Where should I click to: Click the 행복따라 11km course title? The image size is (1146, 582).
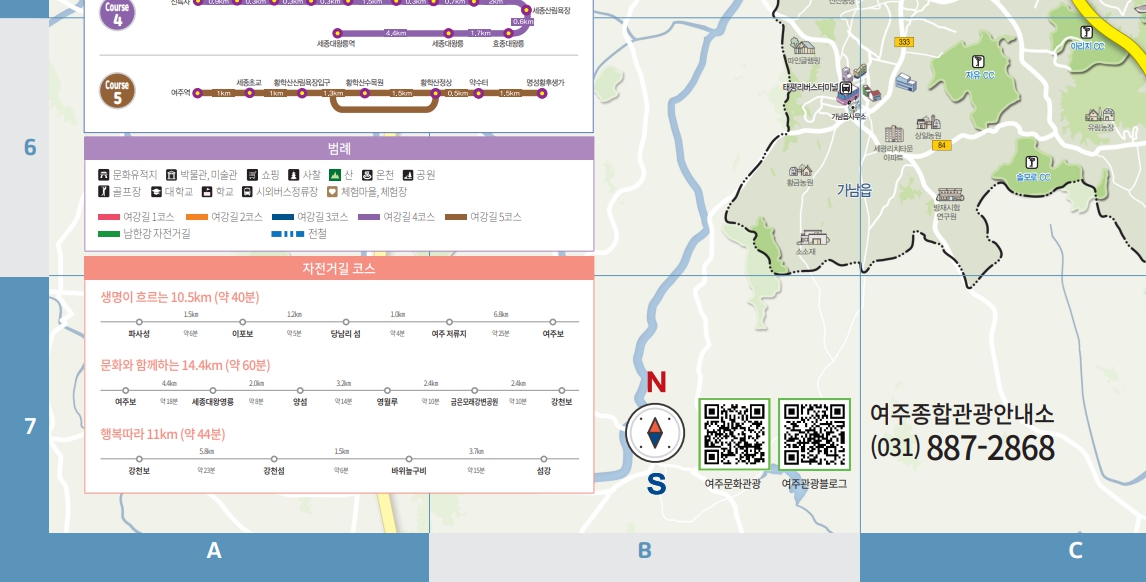pos(163,434)
